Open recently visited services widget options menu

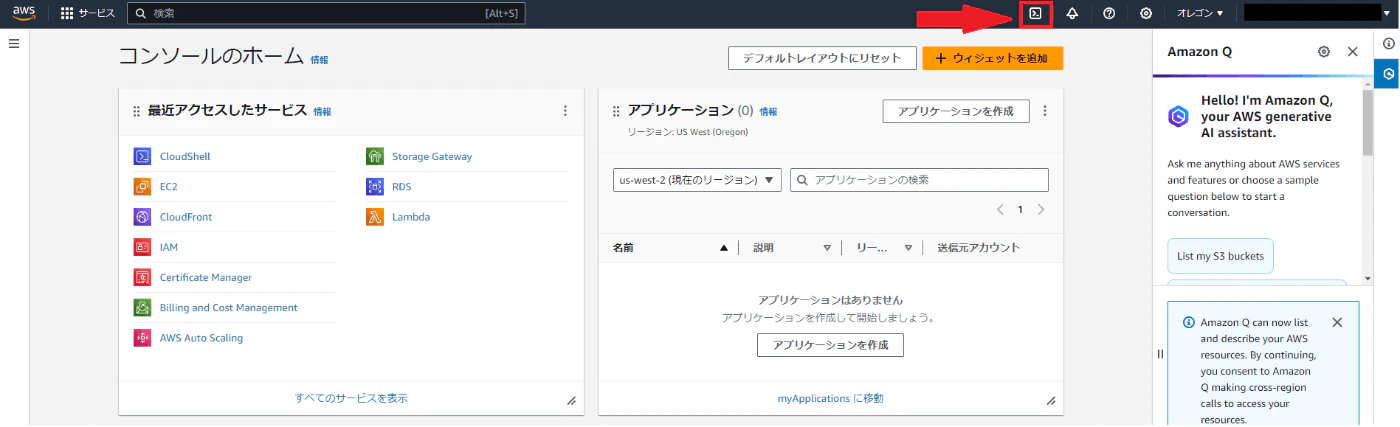565,111
